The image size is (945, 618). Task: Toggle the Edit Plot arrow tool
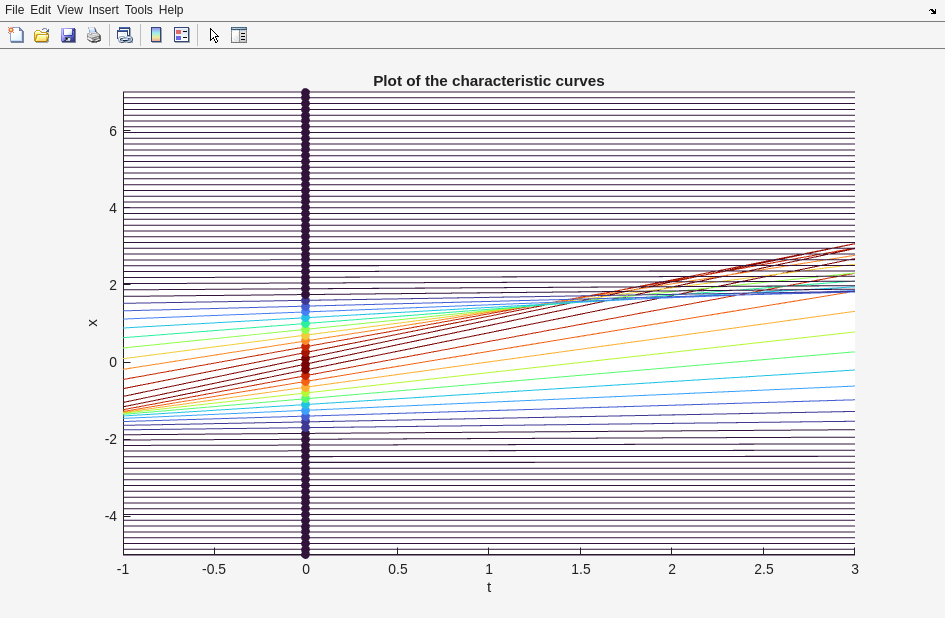(214, 35)
